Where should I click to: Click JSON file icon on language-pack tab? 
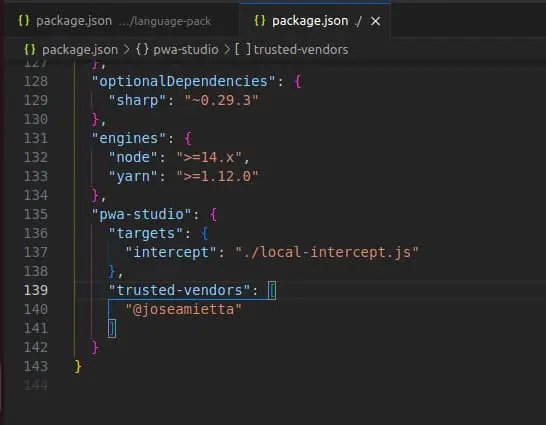point(24,21)
